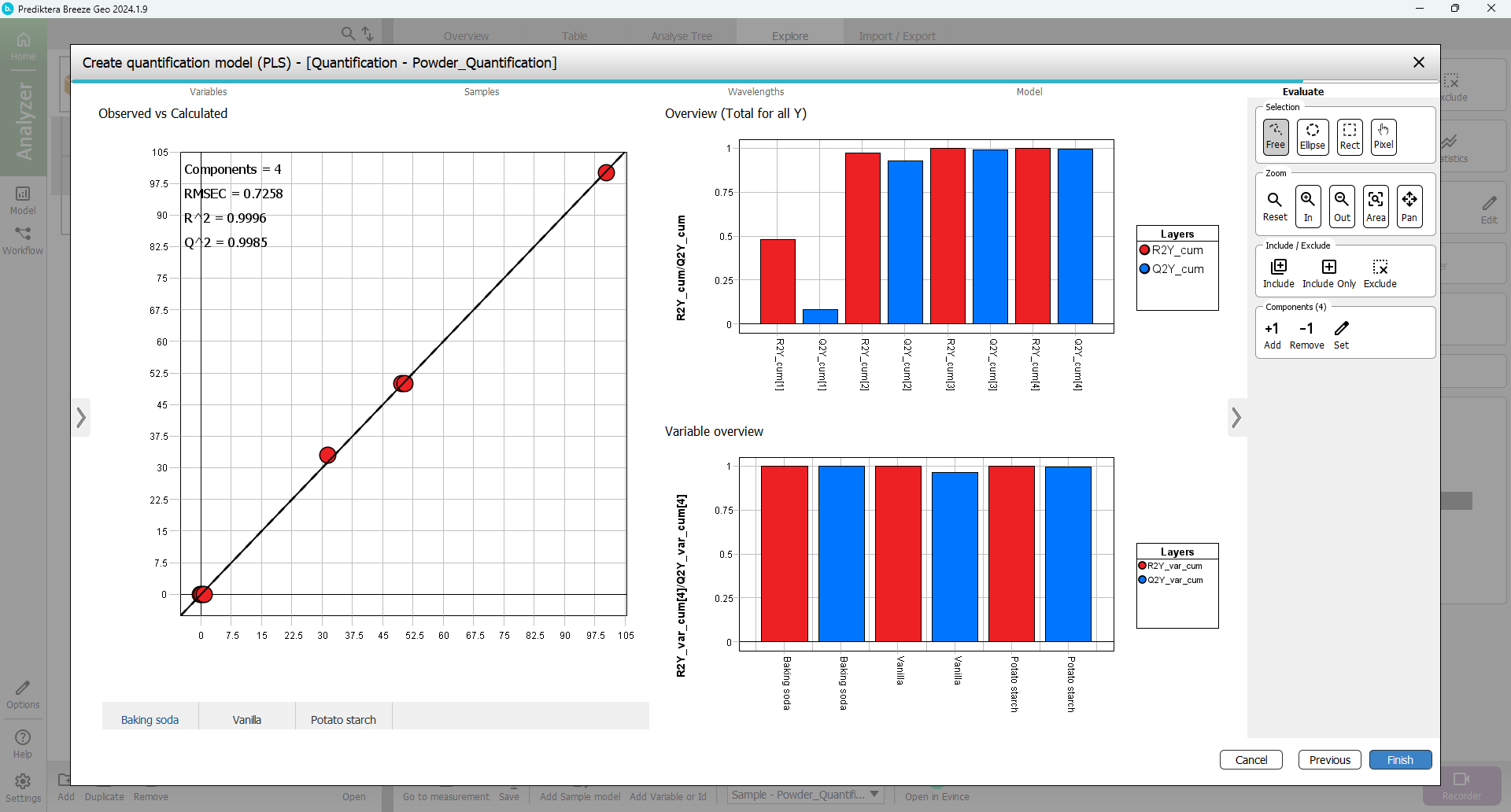Expand the left side chevron arrow
The width and height of the screenshot is (1511, 812).
point(81,418)
